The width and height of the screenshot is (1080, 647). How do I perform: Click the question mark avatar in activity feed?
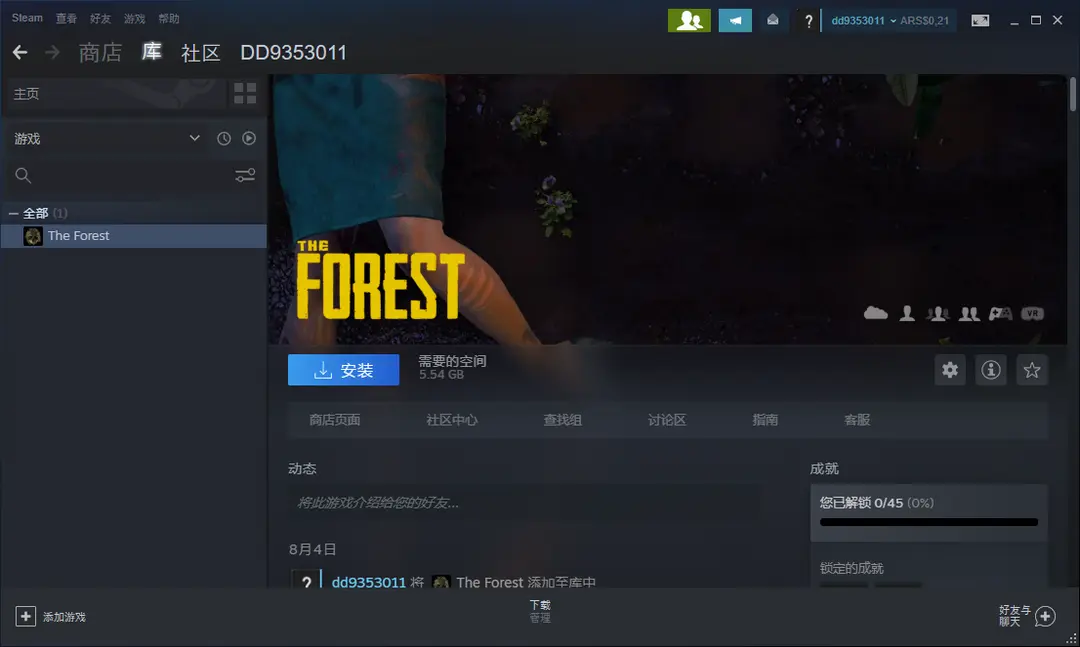(x=306, y=581)
